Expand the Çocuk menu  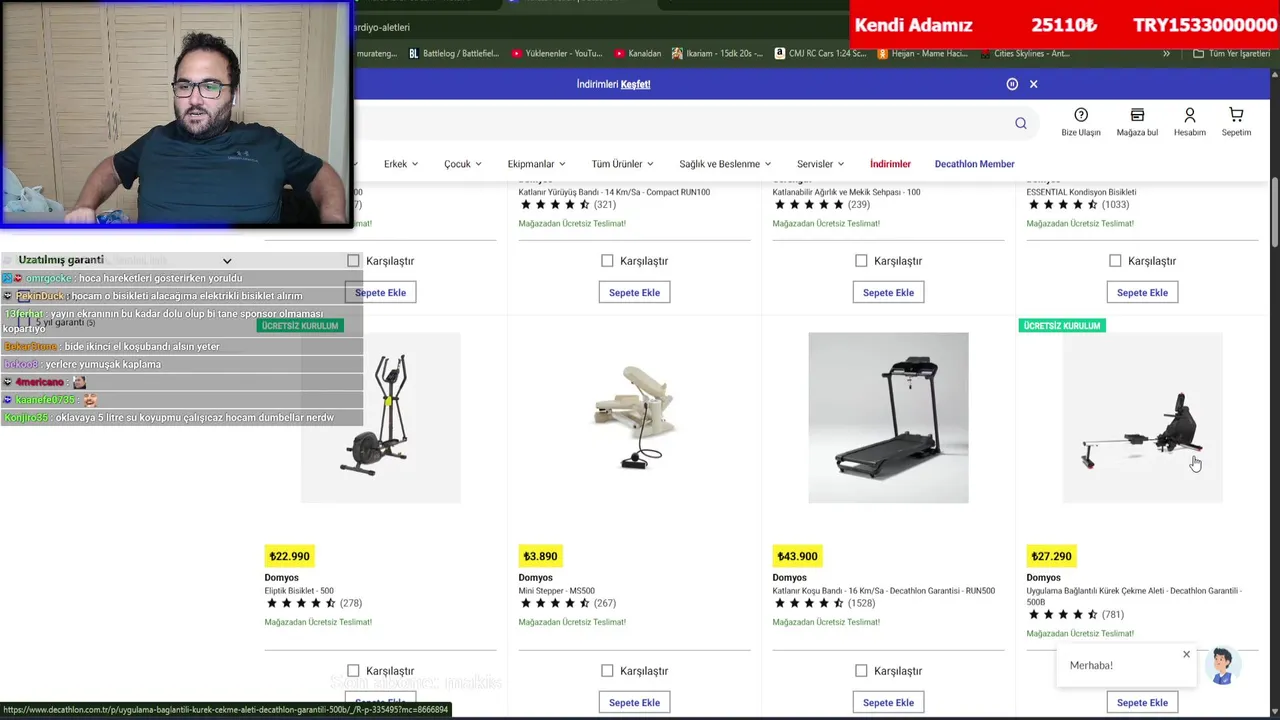click(x=463, y=164)
